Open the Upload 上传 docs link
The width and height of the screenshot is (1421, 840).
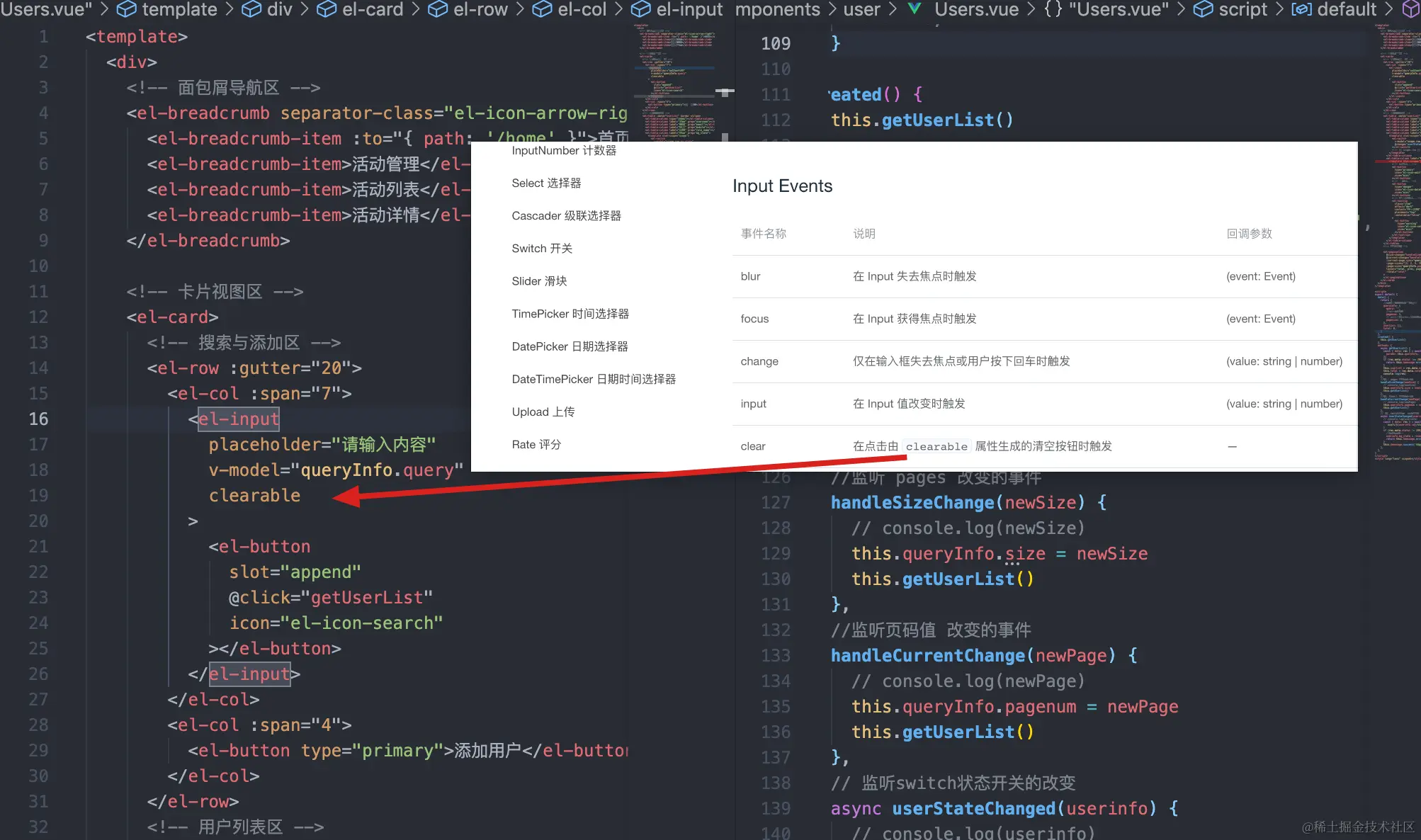pyautogui.click(x=543, y=412)
